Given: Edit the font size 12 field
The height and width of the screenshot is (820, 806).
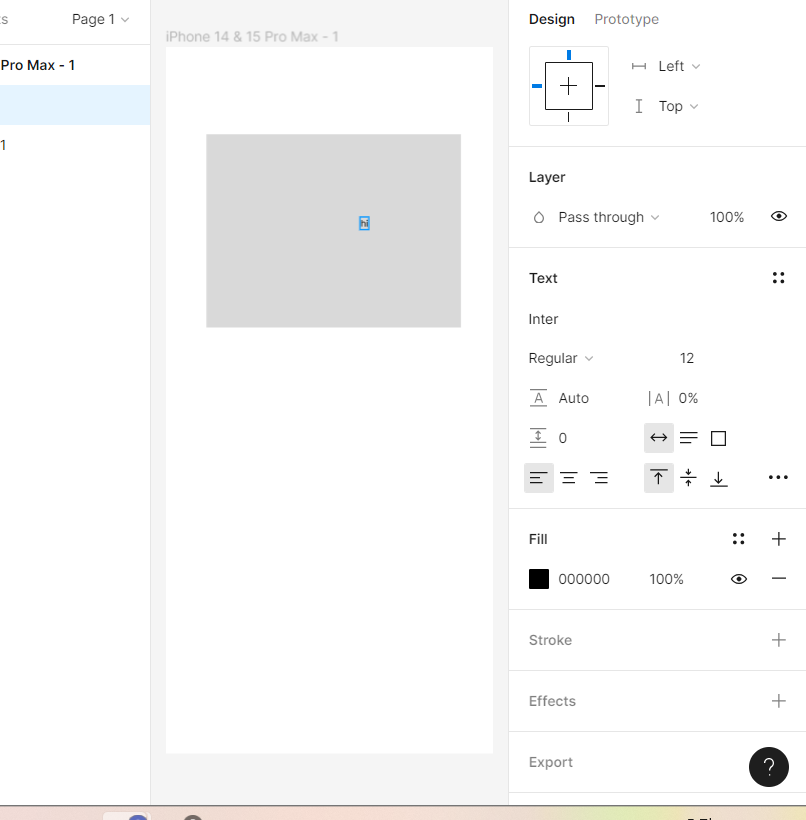Looking at the screenshot, I should [687, 358].
